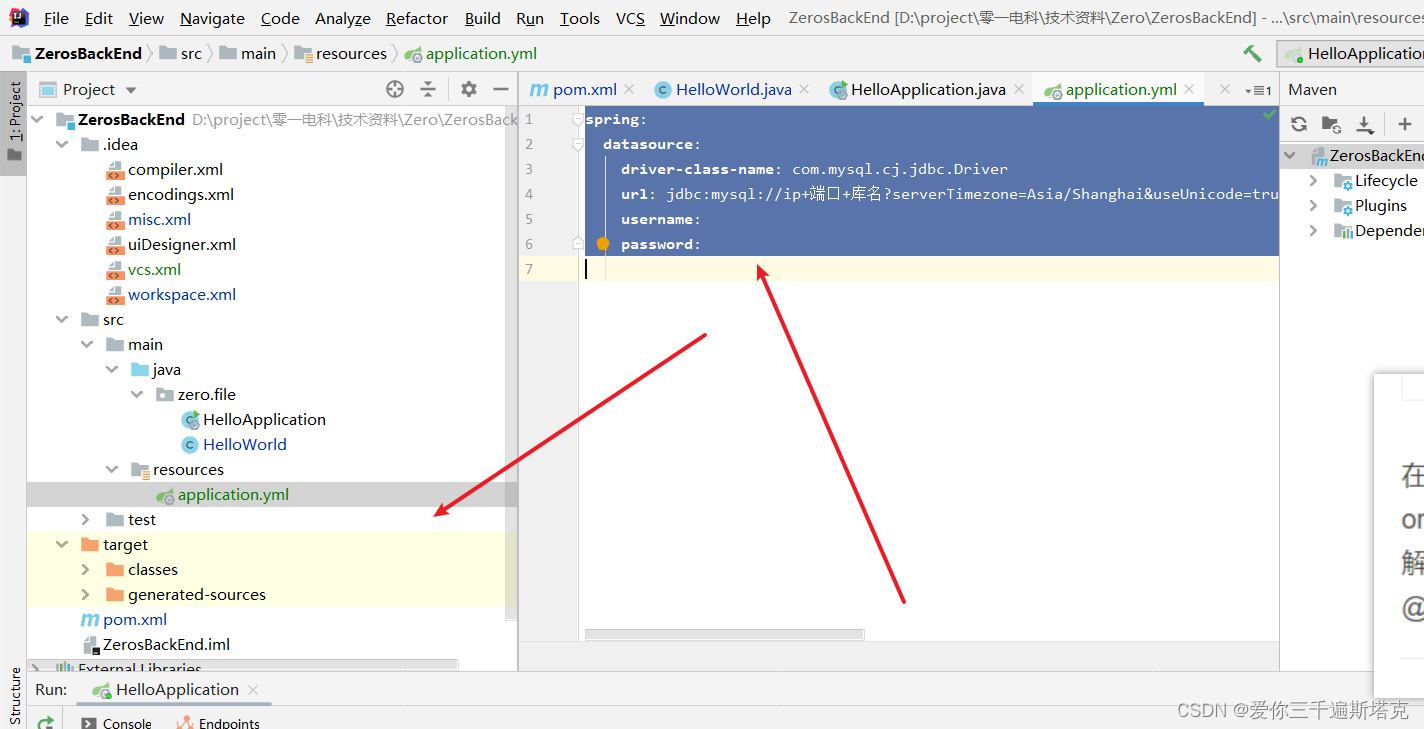Click Download Sources and Documentation icon
1424x729 pixels.
[1364, 124]
